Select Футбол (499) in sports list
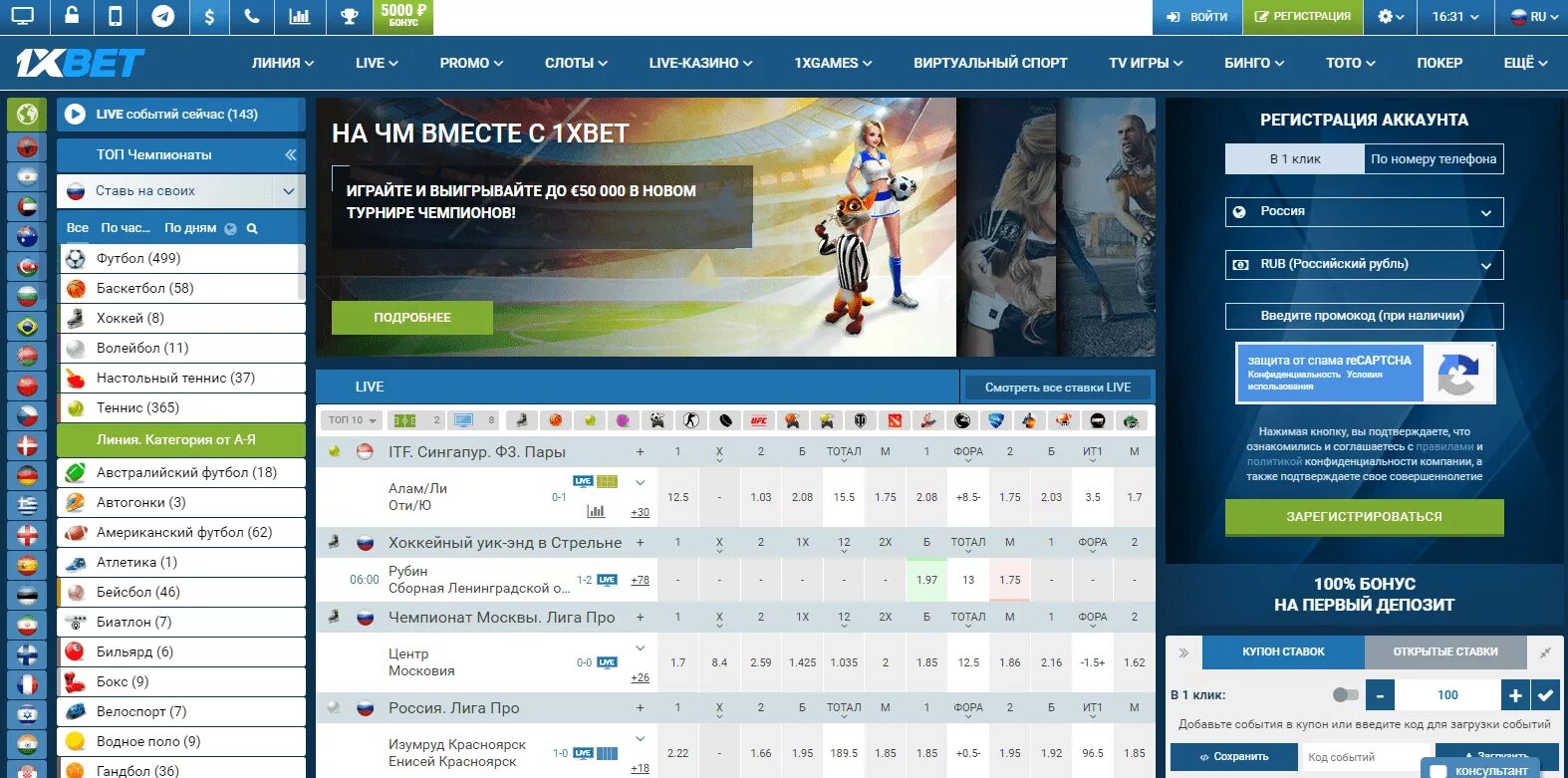The image size is (1568, 778). pos(180,258)
